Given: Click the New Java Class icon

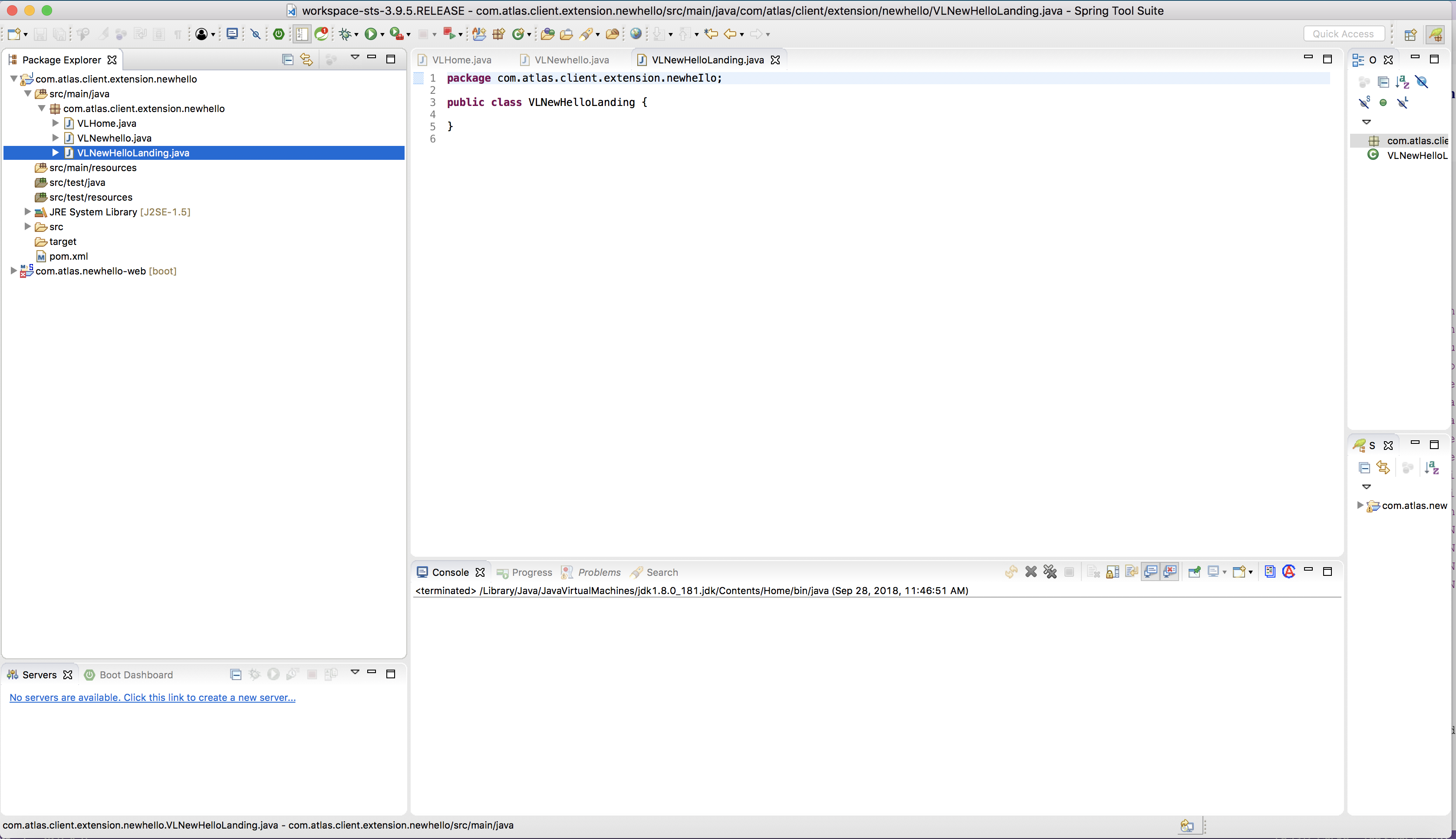Looking at the screenshot, I should point(518,34).
